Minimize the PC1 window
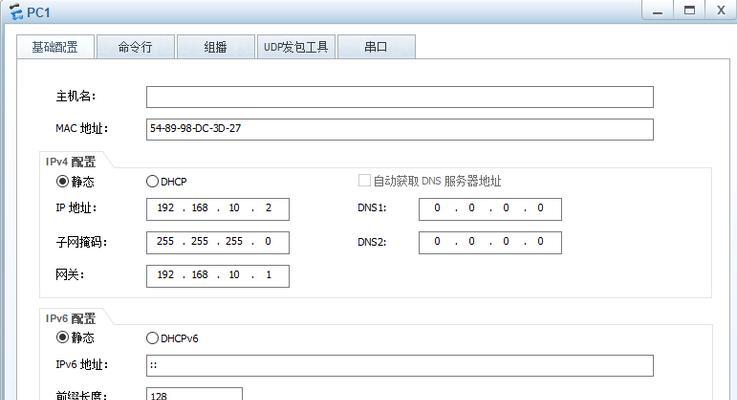This screenshot has width=737, height=400. pyautogui.click(x=658, y=10)
